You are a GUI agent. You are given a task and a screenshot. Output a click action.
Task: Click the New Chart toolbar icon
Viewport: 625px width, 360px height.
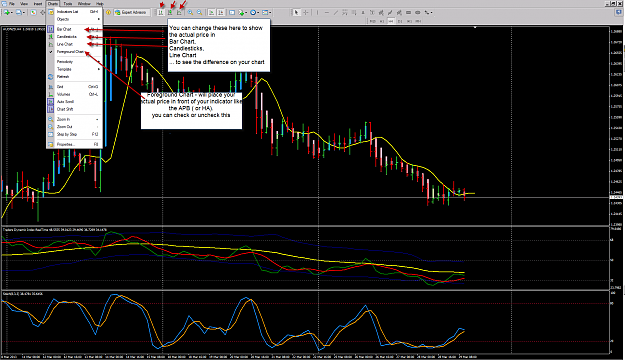pyautogui.click(x=7, y=12)
